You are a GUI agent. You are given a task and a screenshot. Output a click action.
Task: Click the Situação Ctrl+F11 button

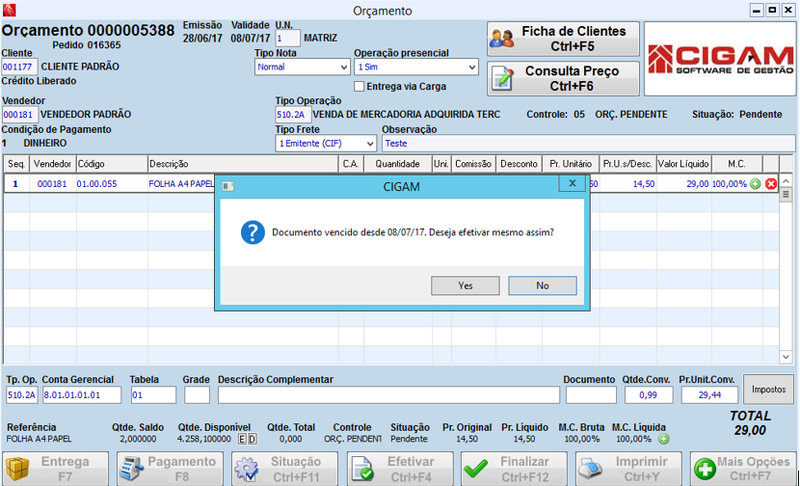point(285,468)
